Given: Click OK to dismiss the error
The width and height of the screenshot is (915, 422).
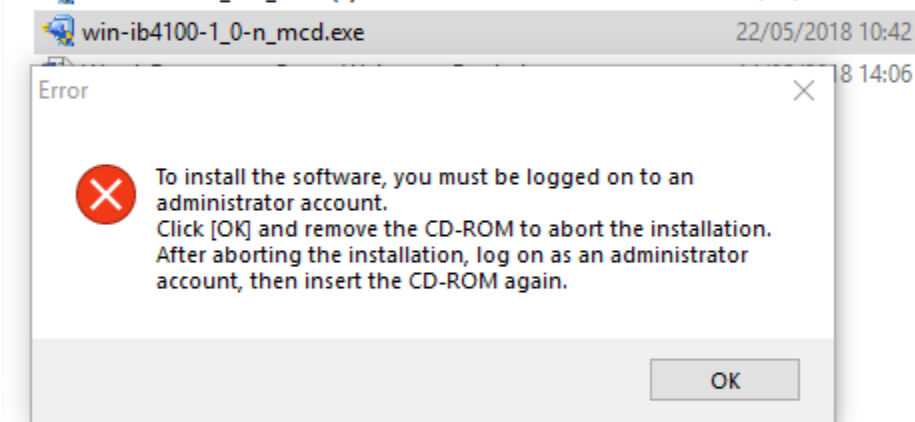Looking at the screenshot, I should (x=724, y=380).
